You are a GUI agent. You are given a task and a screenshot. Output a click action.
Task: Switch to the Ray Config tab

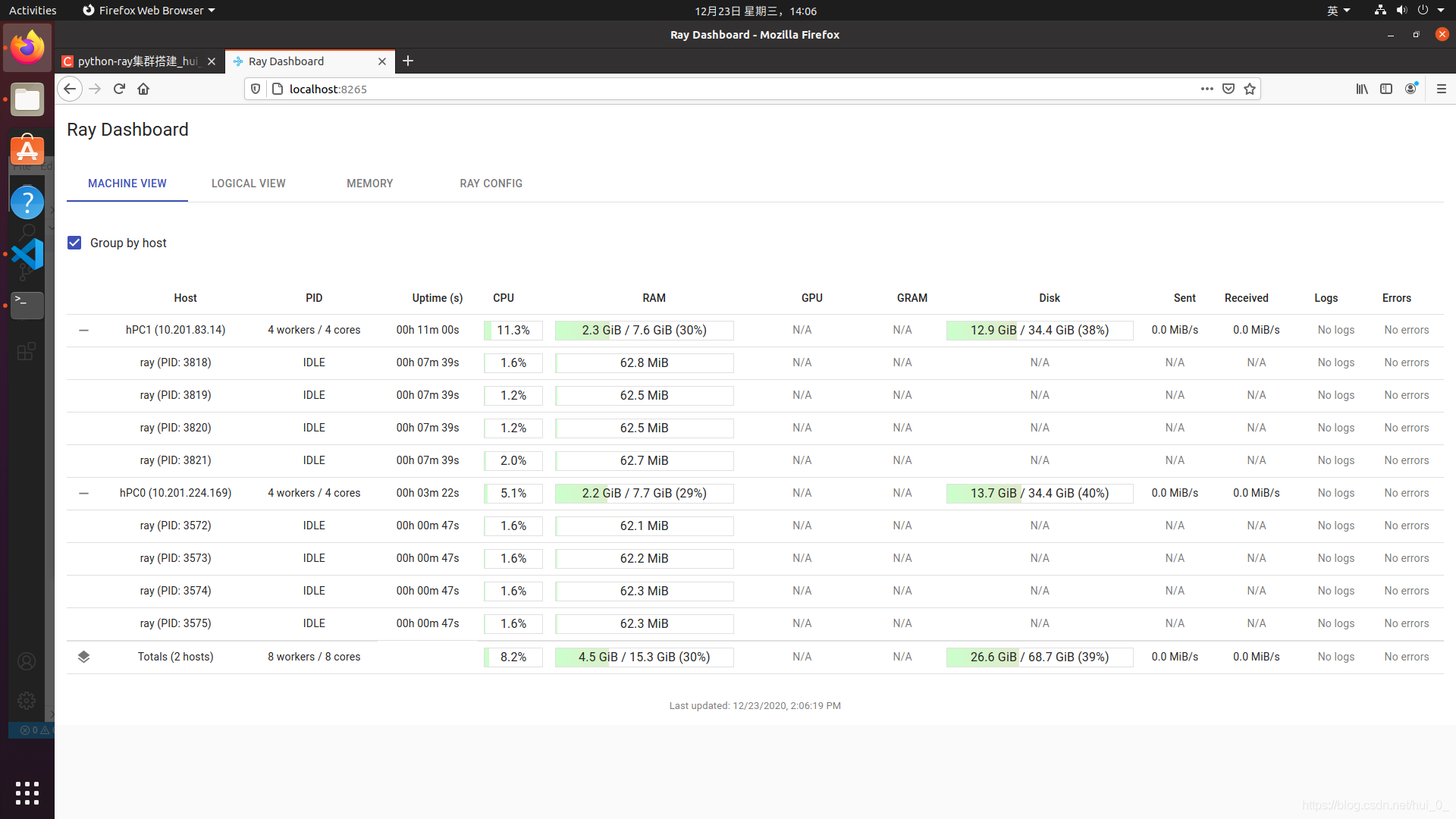click(x=491, y=184)
